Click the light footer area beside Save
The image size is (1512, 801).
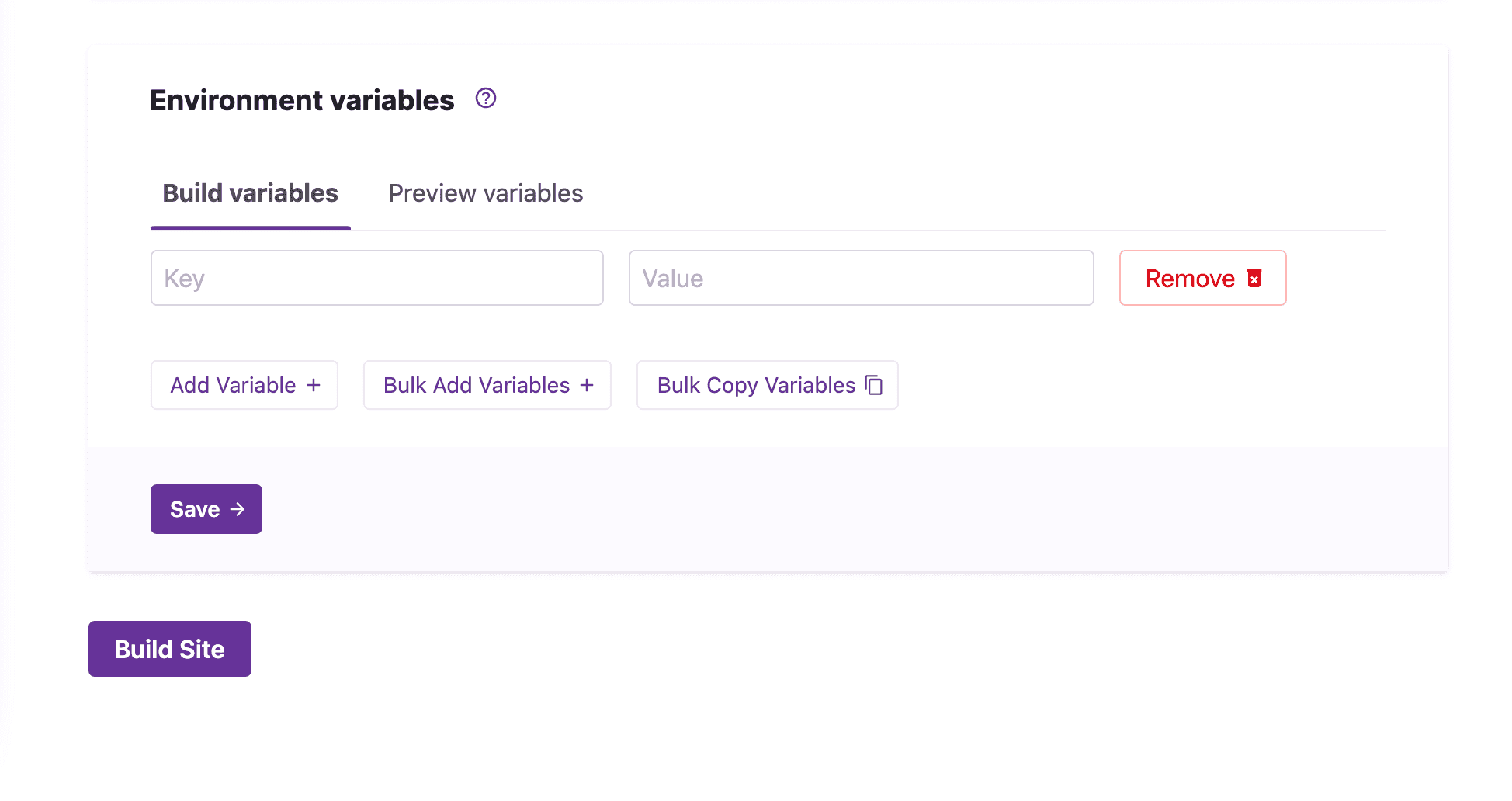[x=776, y=509]
